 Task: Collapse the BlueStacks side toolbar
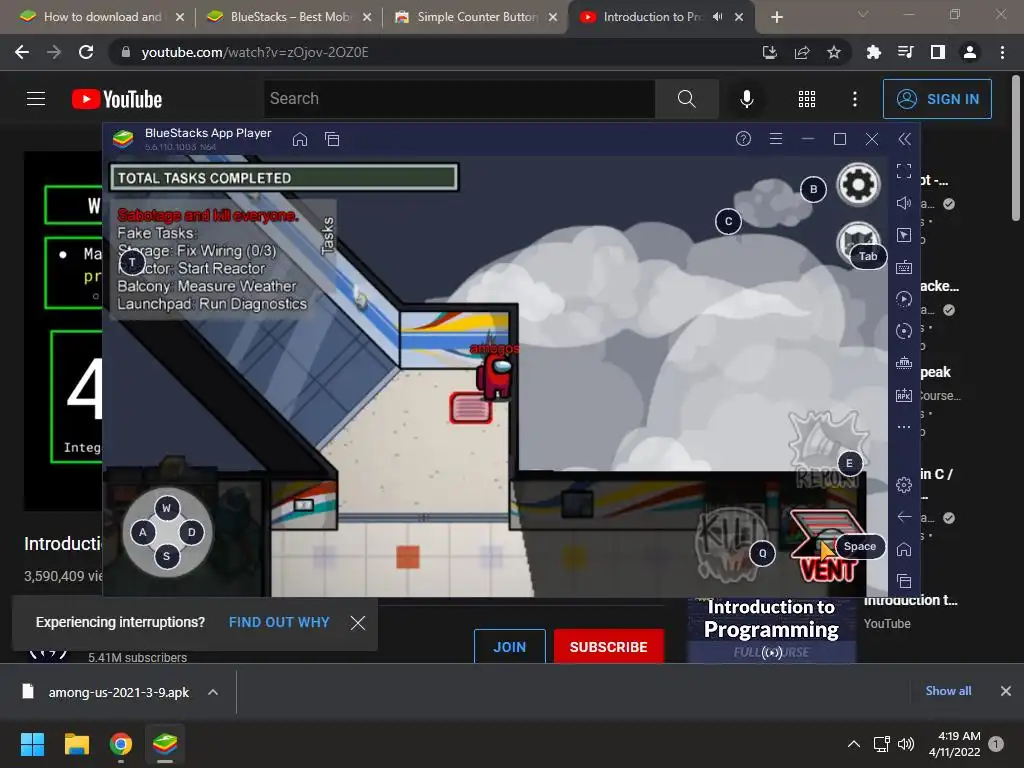[x=904, y=139]
